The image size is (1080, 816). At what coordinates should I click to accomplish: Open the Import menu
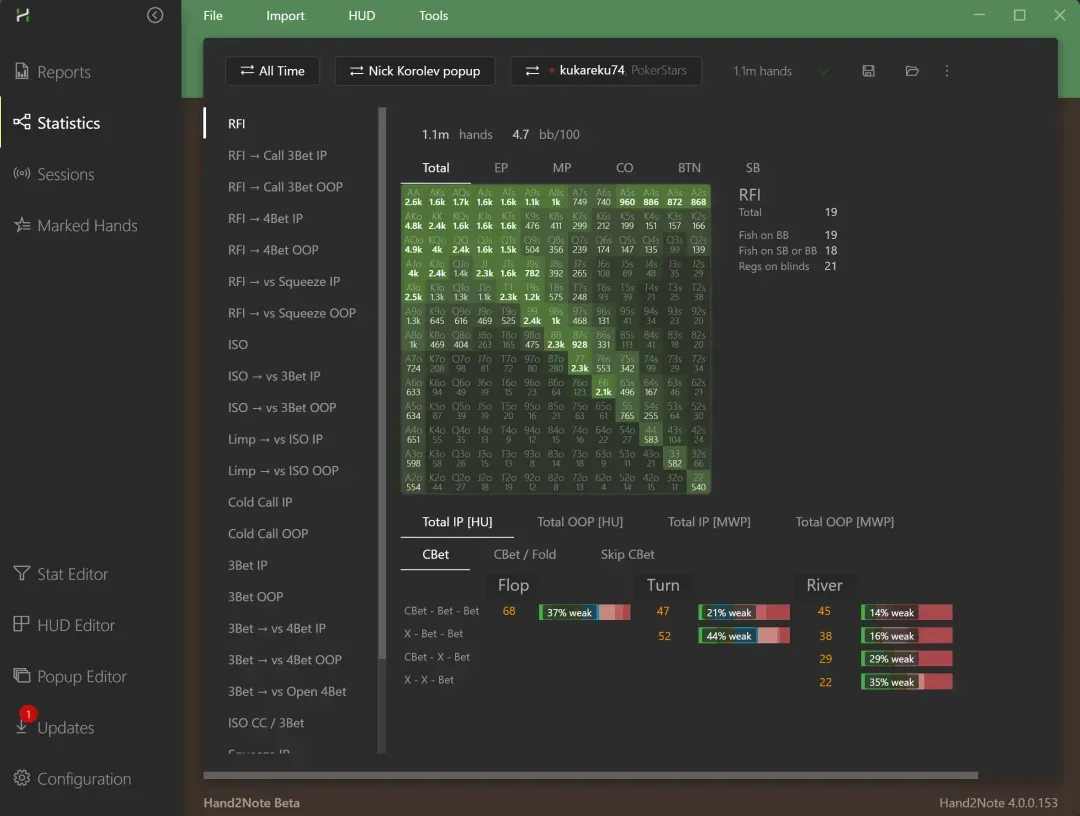coord(285,16)
